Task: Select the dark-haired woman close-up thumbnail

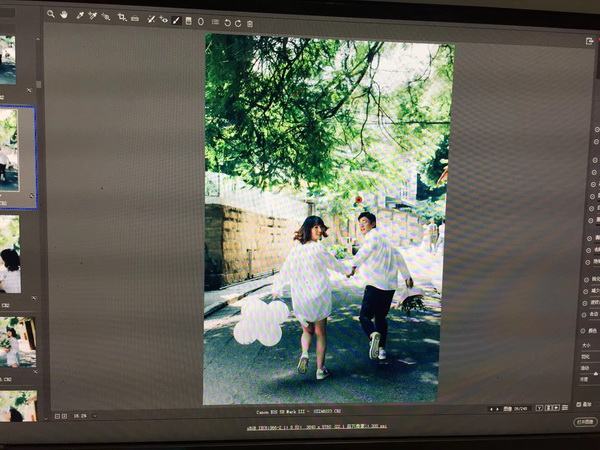Action: (10, 254)
